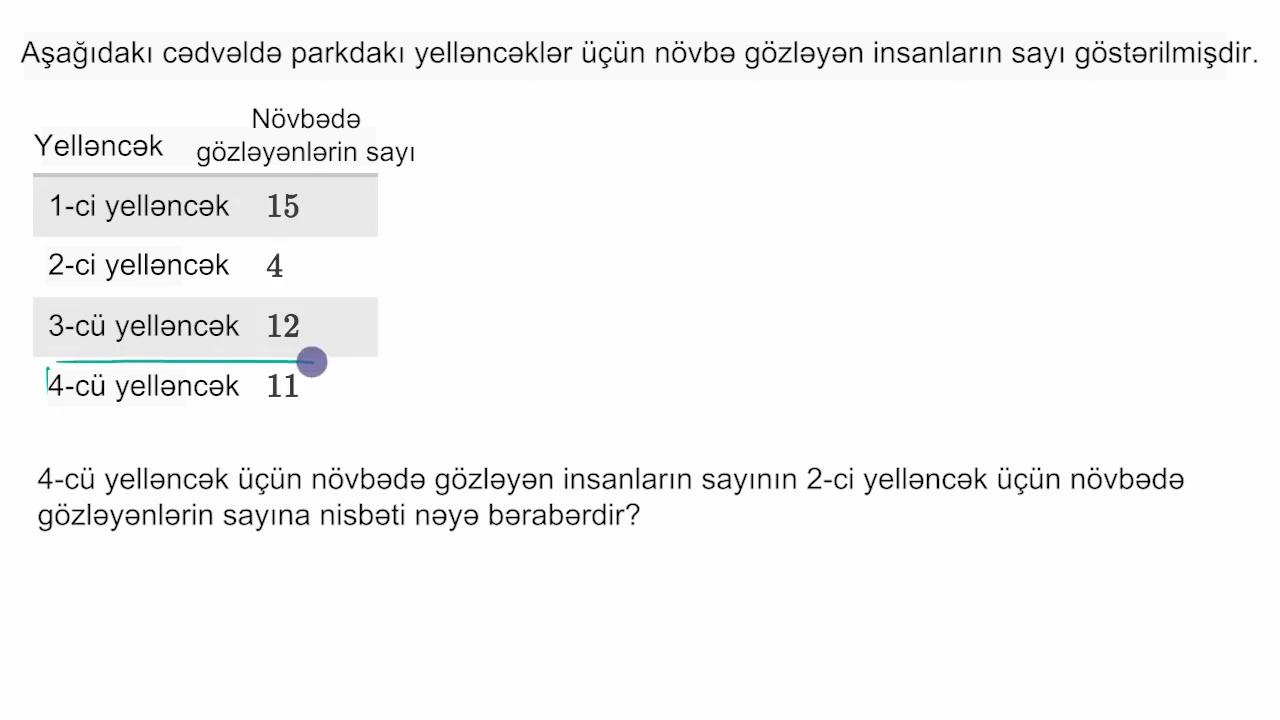Screen dimensions: 1280x720
Task: Click the number 15 in the table
Action: 283,206
